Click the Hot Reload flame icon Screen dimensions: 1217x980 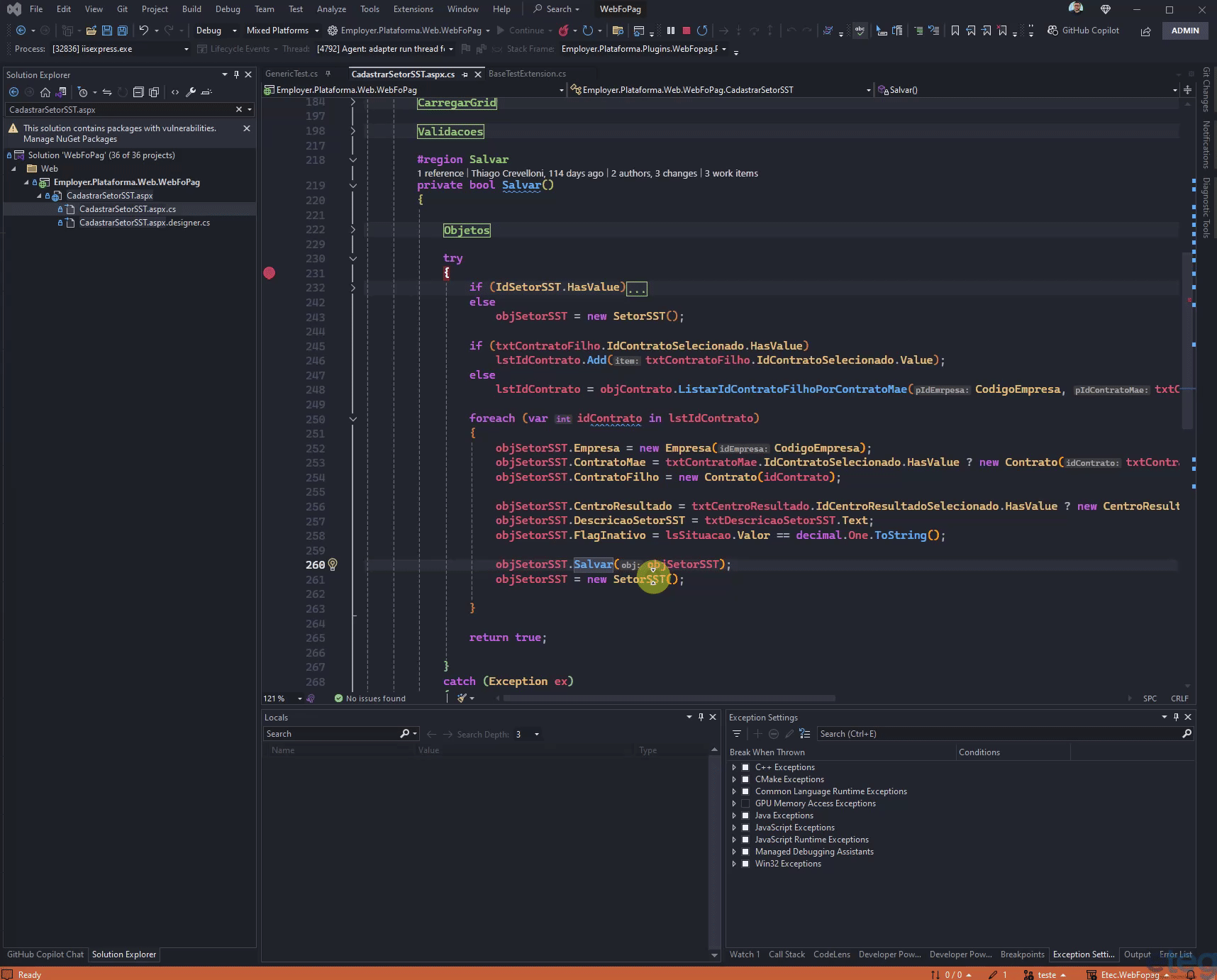click(564, 30)
